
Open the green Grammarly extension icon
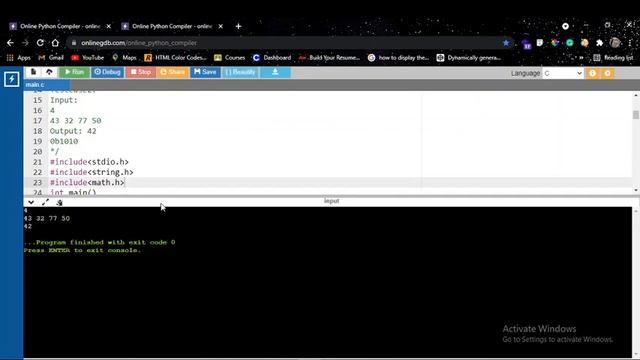point(570,42)
